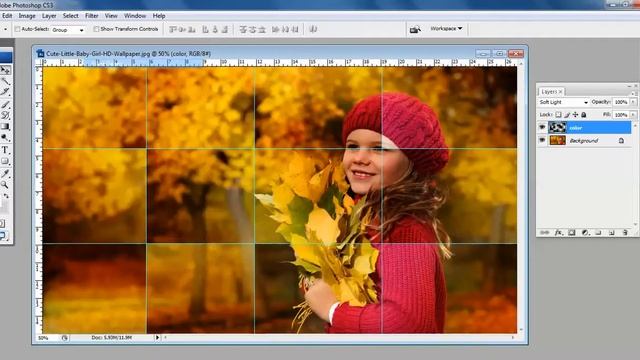This screenshot has height=360, width=640.
Task: Create a new group folder icon
Action: click(x=598, y=233)
